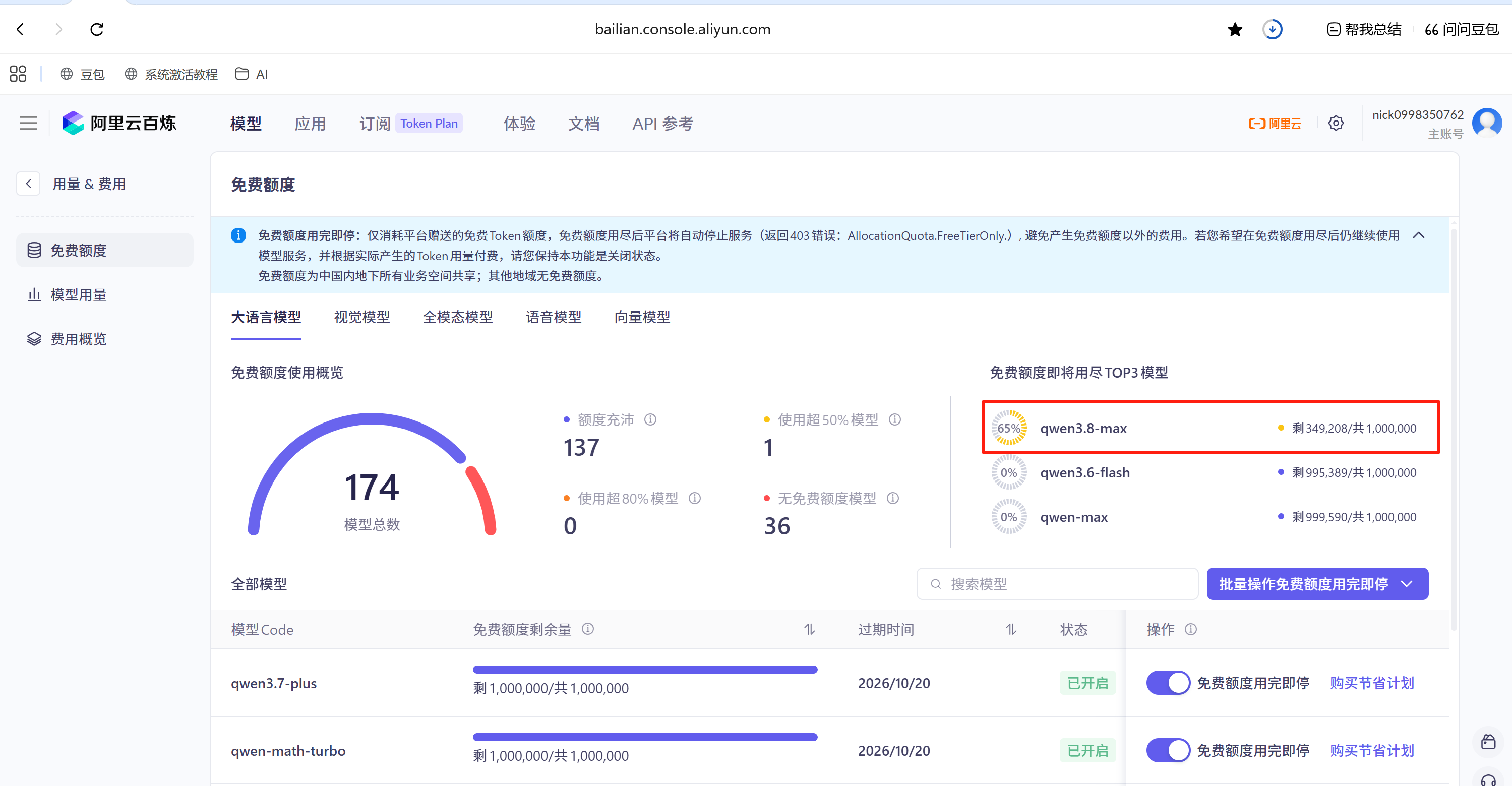Click the 帮我总结 summarize button
Viewport: 1512px width, 786px height.
[1364, 29]
